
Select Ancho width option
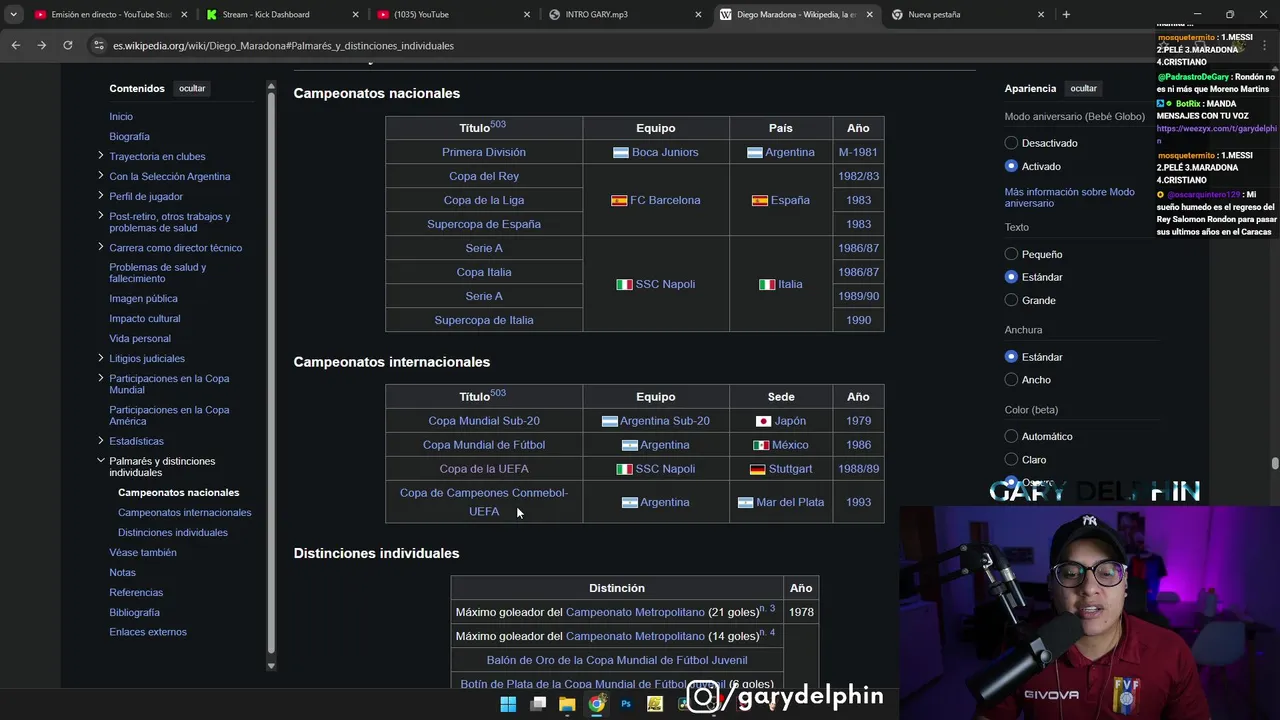coord(1011,380)
